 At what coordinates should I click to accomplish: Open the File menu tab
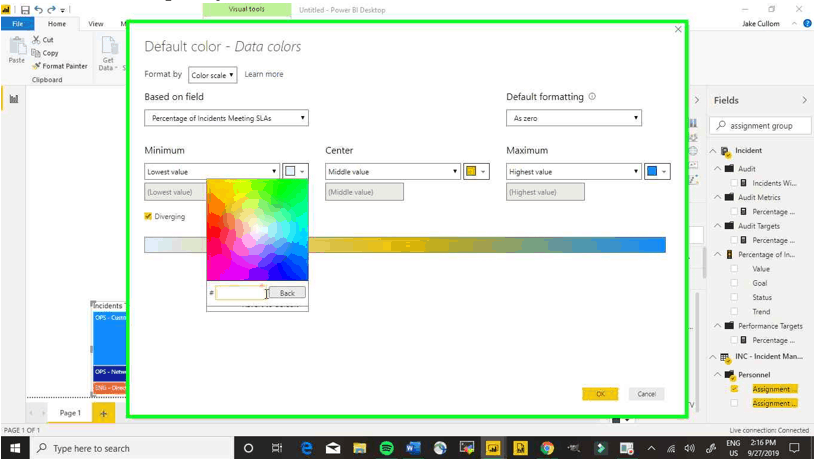[x=18, y=23]
